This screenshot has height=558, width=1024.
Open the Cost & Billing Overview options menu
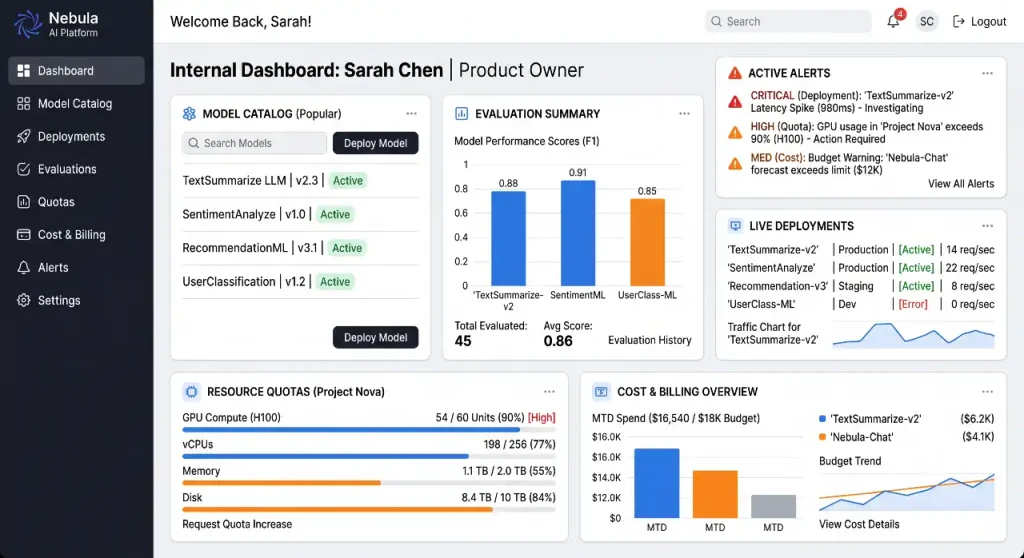[987, 391]
